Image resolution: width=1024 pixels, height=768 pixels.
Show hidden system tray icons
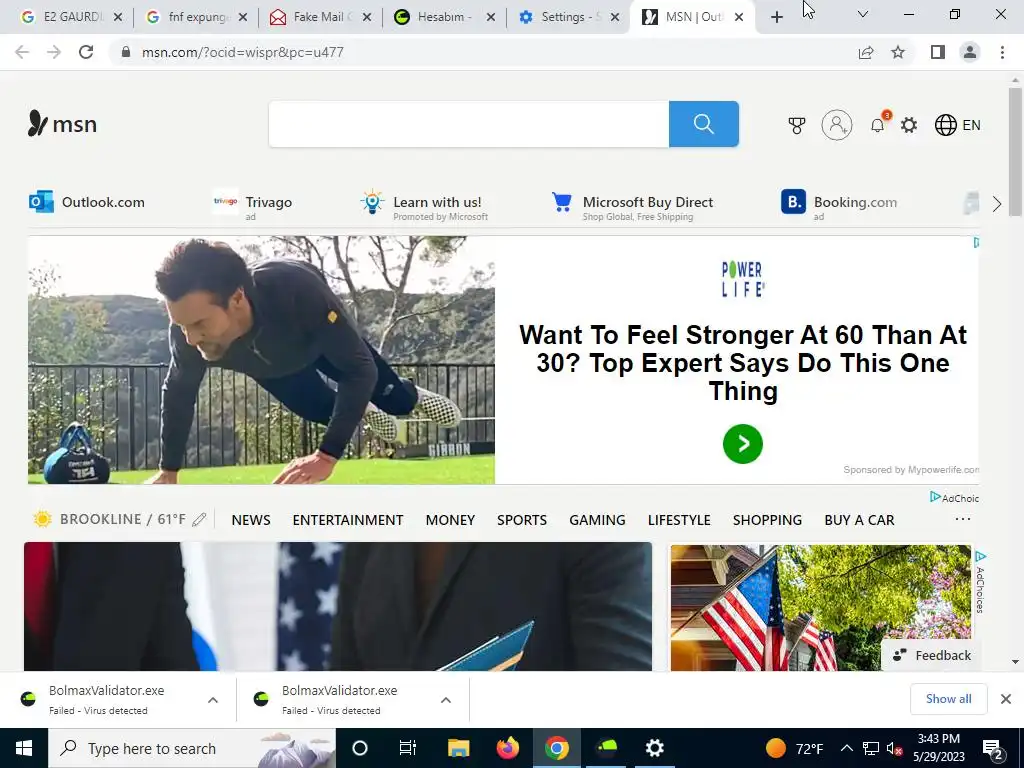click(x=846, y=748)
